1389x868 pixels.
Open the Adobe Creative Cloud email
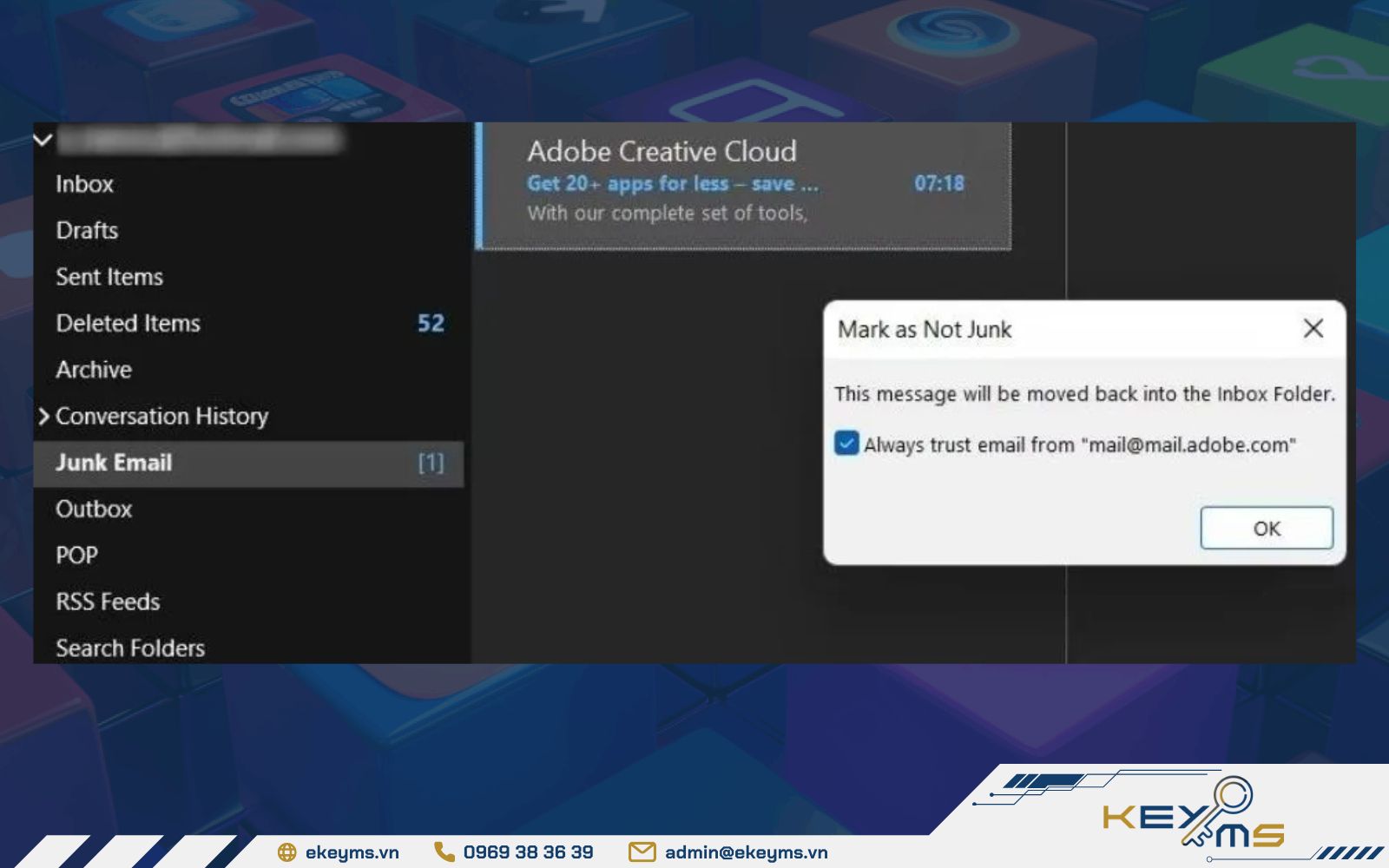(x=745, y=184)
